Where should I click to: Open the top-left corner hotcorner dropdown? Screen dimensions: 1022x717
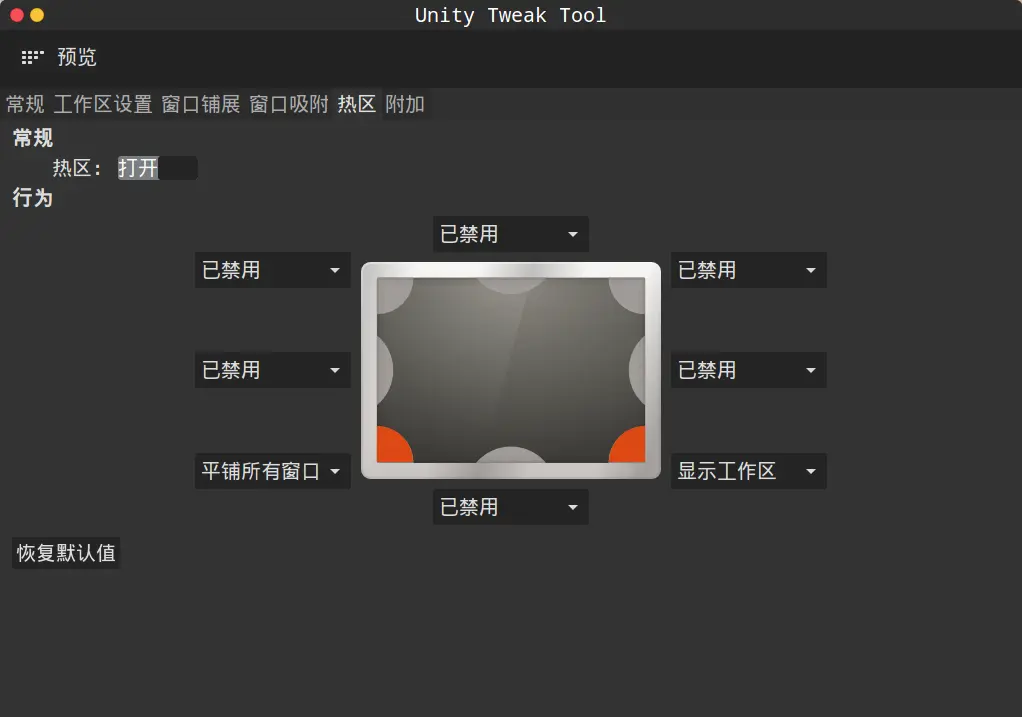coord(272,270)
